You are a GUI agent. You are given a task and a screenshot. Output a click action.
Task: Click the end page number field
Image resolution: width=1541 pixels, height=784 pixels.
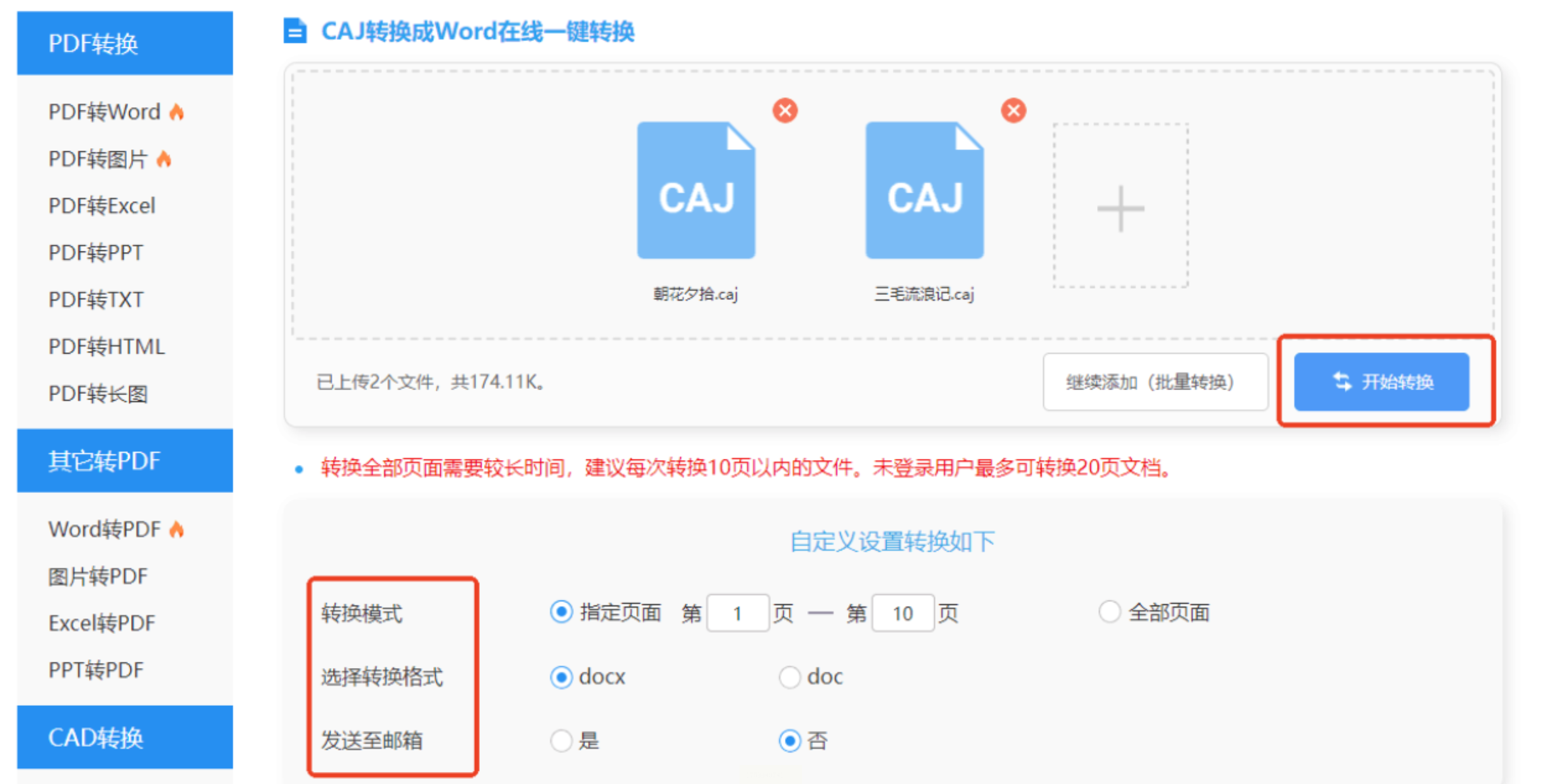coord(902,613)
